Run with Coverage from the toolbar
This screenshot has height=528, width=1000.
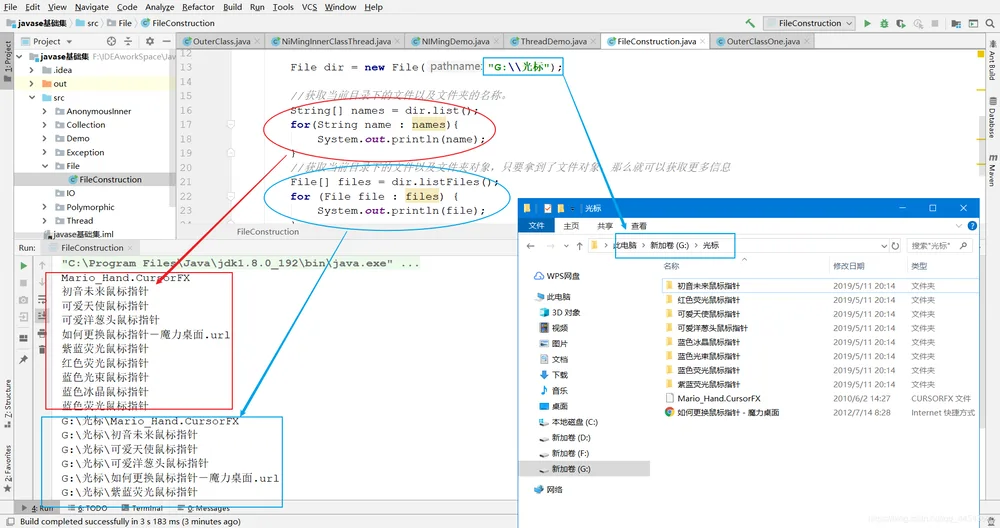(x=901, y=23)
